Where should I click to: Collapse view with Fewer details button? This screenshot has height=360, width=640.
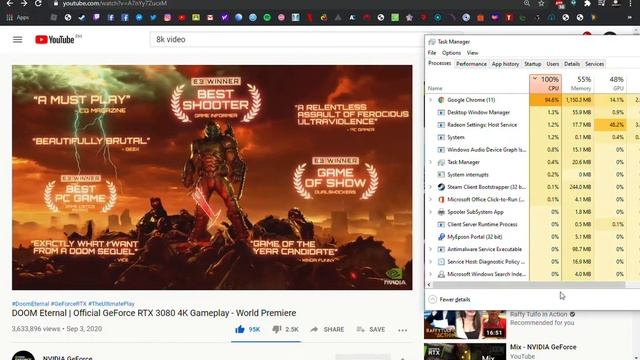pyautogui.click(x=449, y=300)
